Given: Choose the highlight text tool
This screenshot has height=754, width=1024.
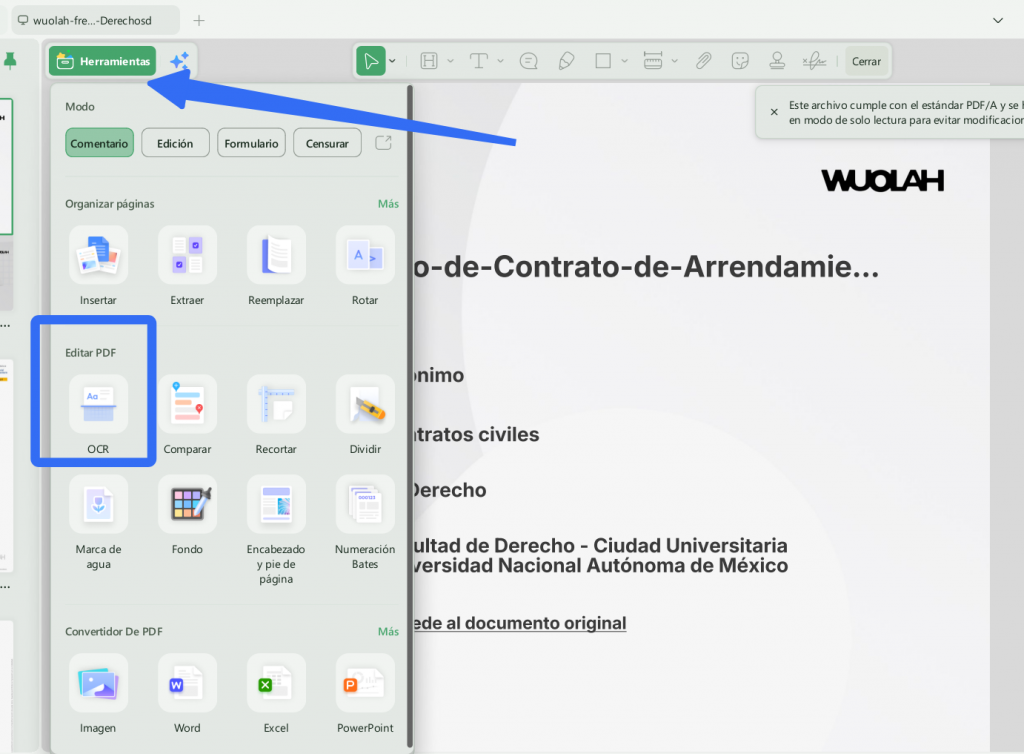Looking at the screenshot, I should point(429,61).
